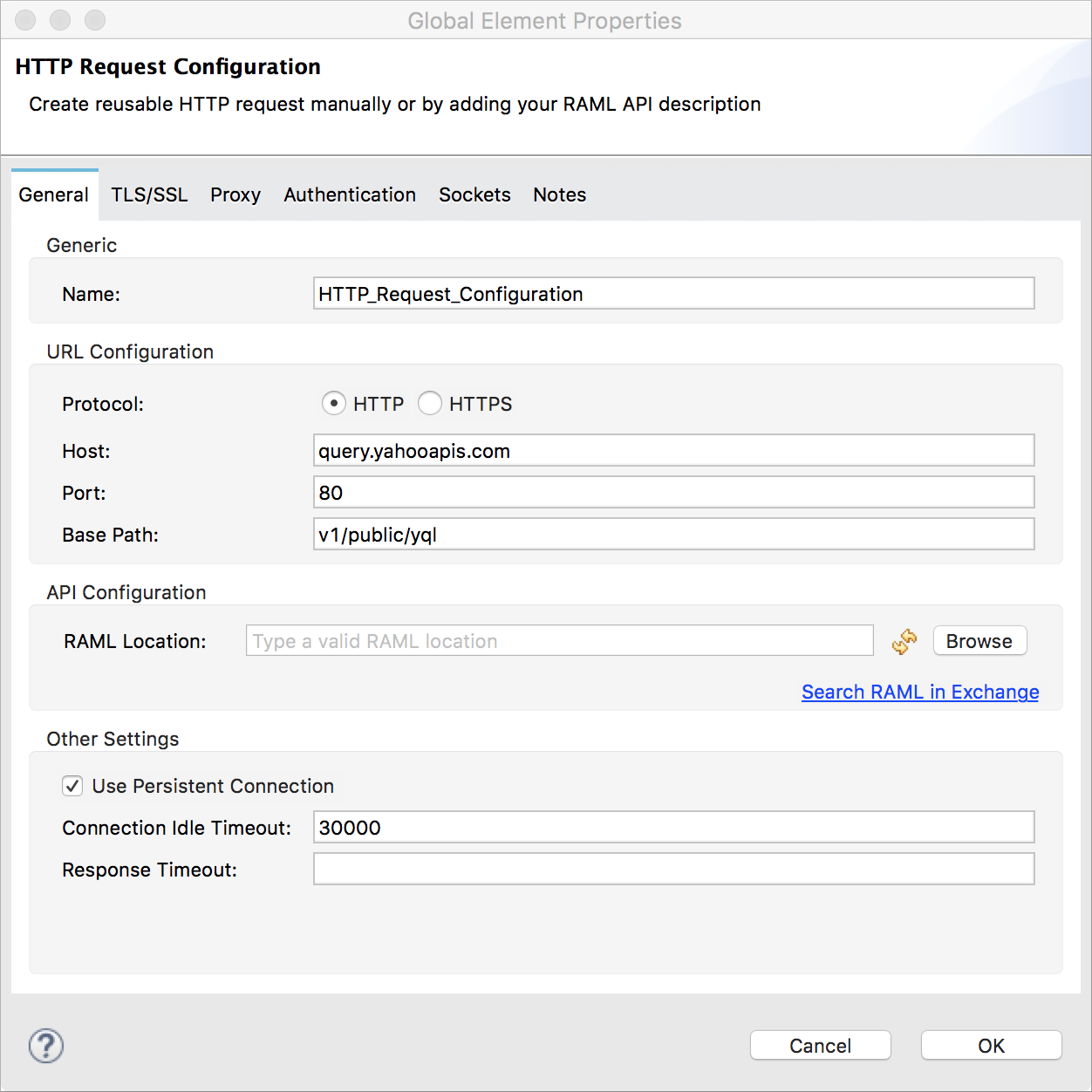Select the HTTP protocol radio button
The image size is (1092, 1092).
(334, 403)
